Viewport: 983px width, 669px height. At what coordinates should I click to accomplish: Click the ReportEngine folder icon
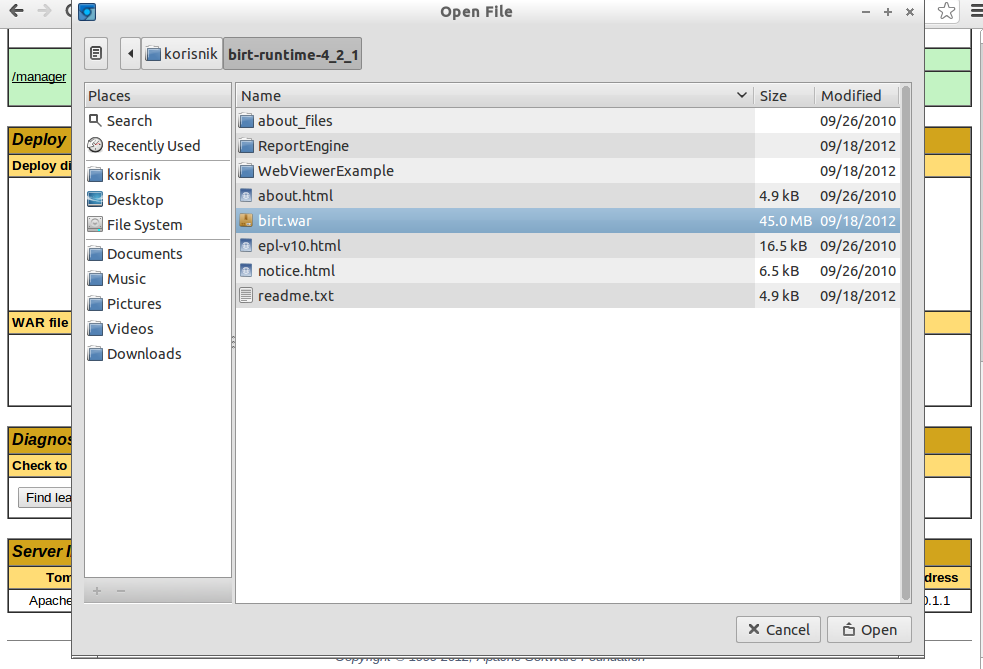click(246, 145)
